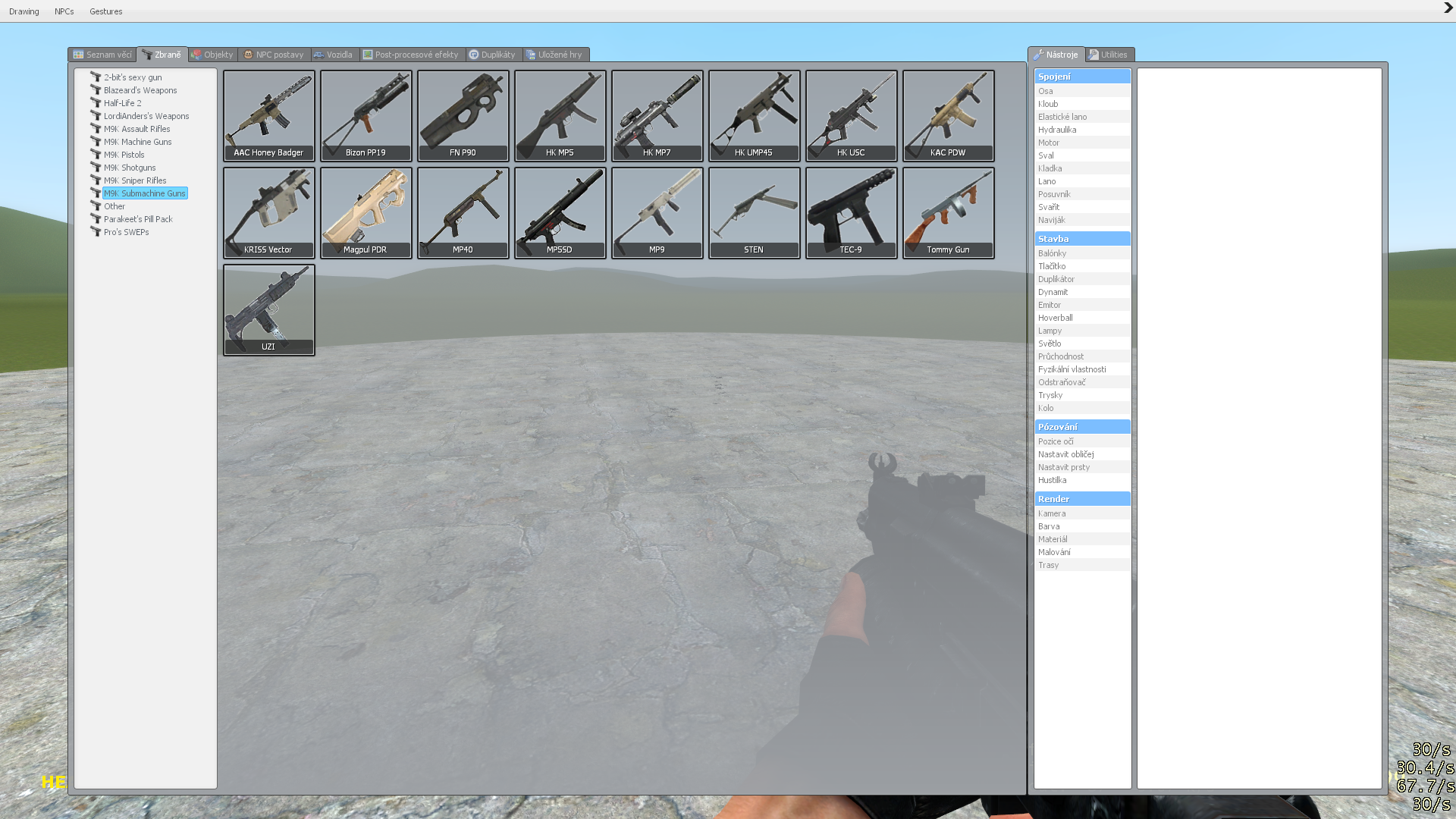Viewport: 1456px width, 819px height.
Task: Click the STEN weapon icon
Action: tap(755, 212)
